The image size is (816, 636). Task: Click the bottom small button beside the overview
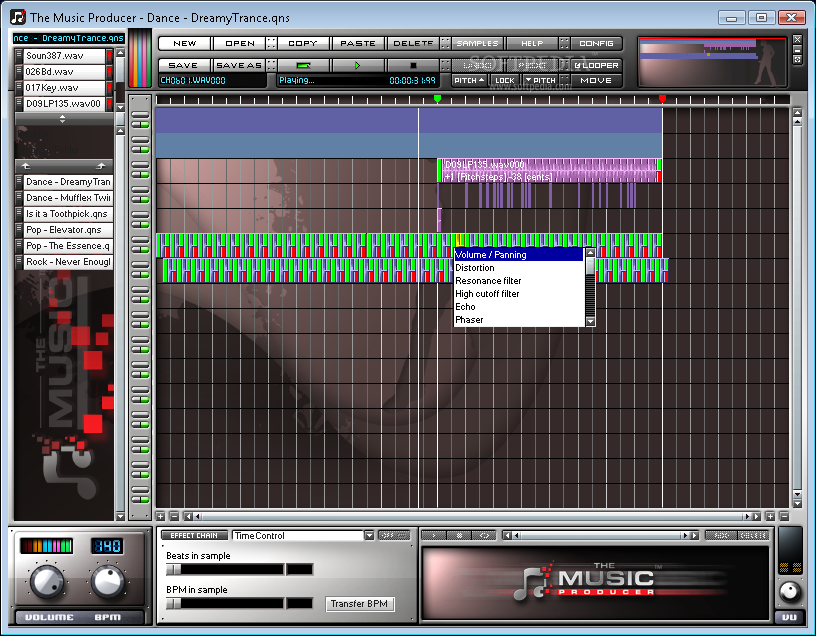pos(797,60)
